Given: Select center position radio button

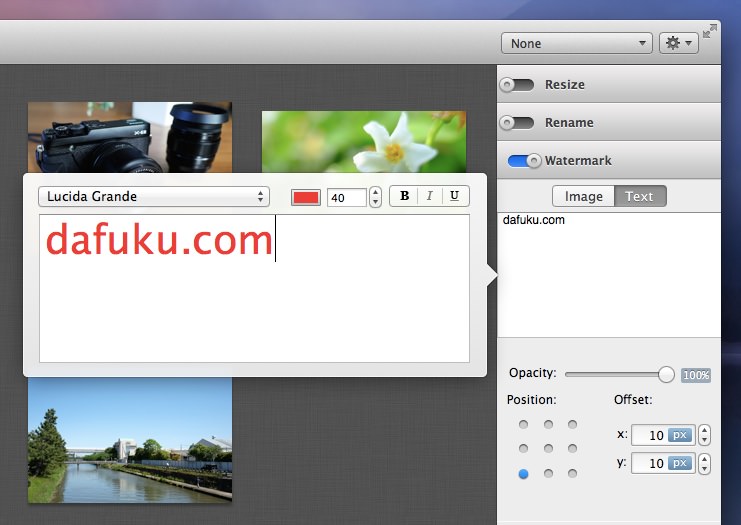Looking at the screenshot, I should tap(548, 448).
